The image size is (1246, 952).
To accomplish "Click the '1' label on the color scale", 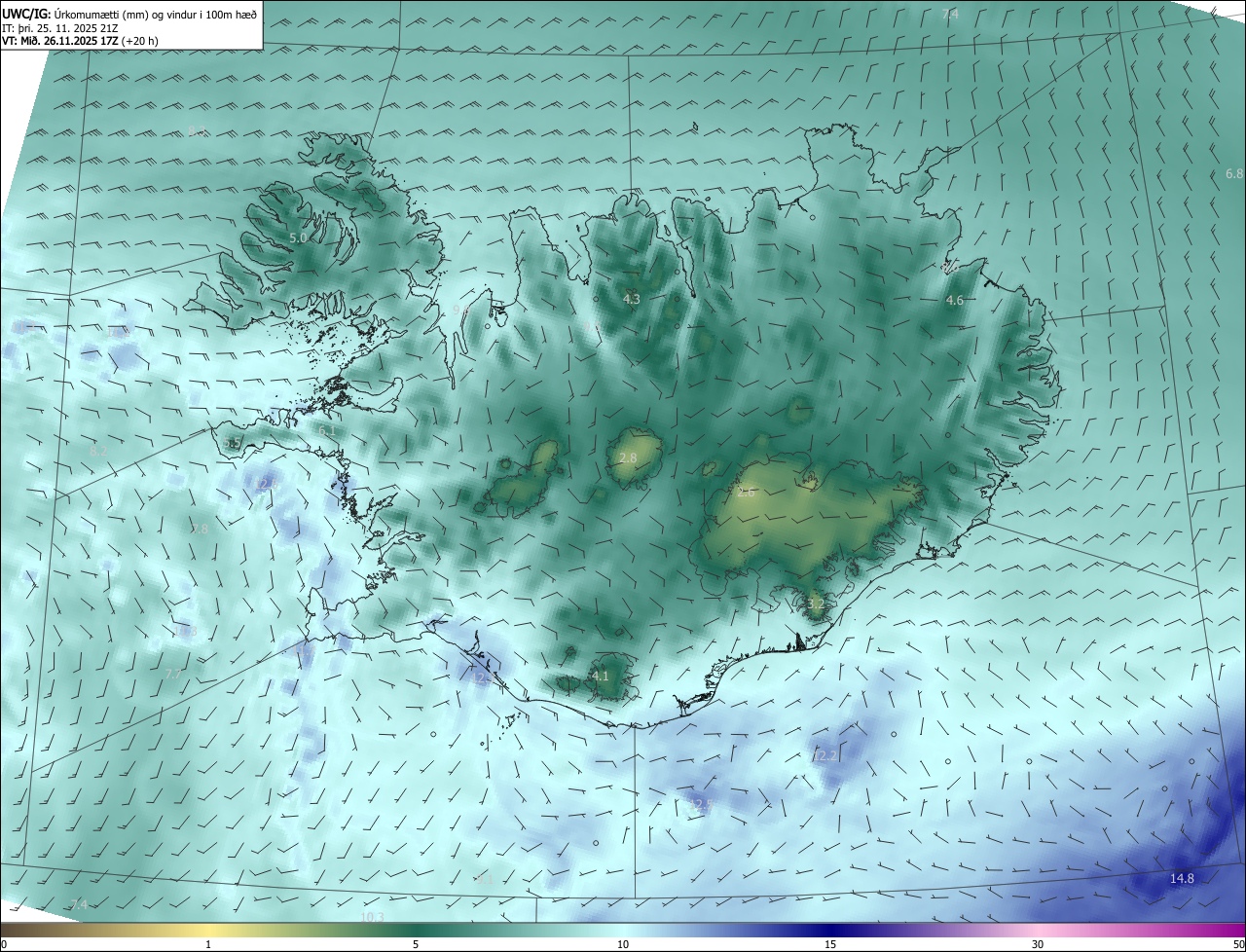I will [208, 944].
